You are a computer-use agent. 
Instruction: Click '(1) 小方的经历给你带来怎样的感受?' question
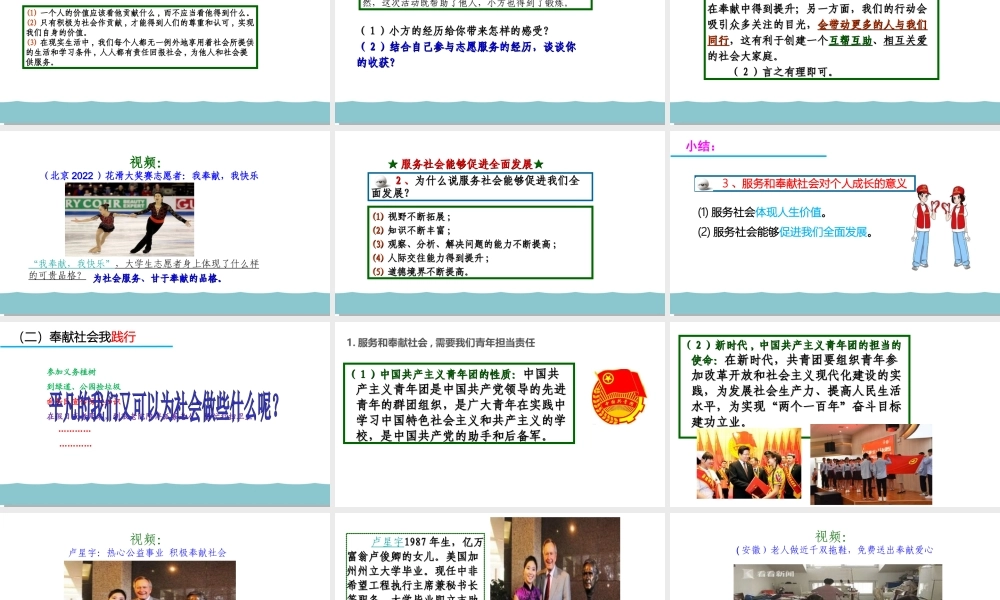point(455,31)
